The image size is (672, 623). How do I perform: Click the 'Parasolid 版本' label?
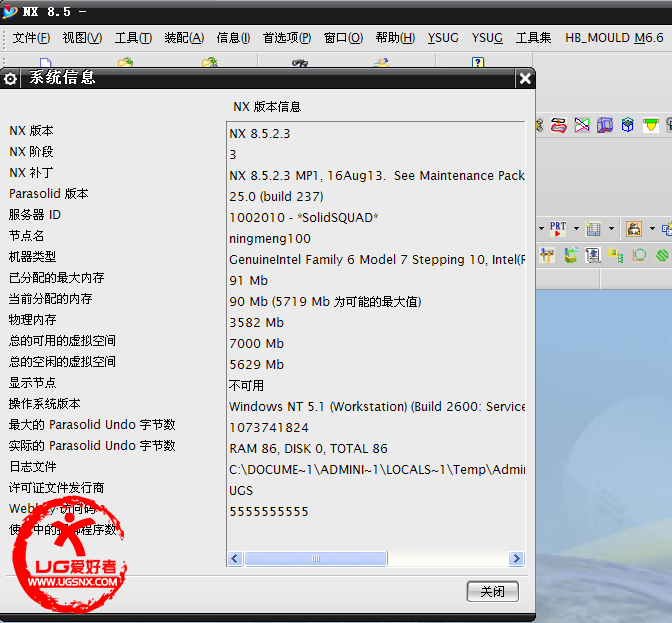tap(48, 194)
